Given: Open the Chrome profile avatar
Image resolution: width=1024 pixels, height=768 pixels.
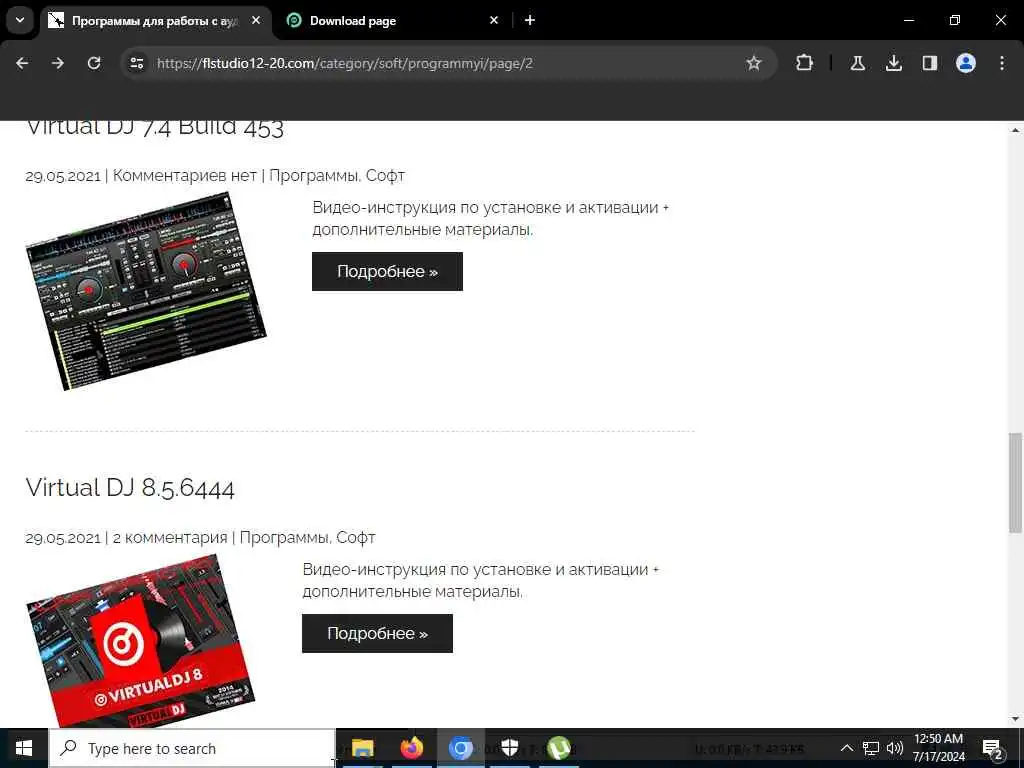Looking at the screenshot, I should tap(966, 63).
